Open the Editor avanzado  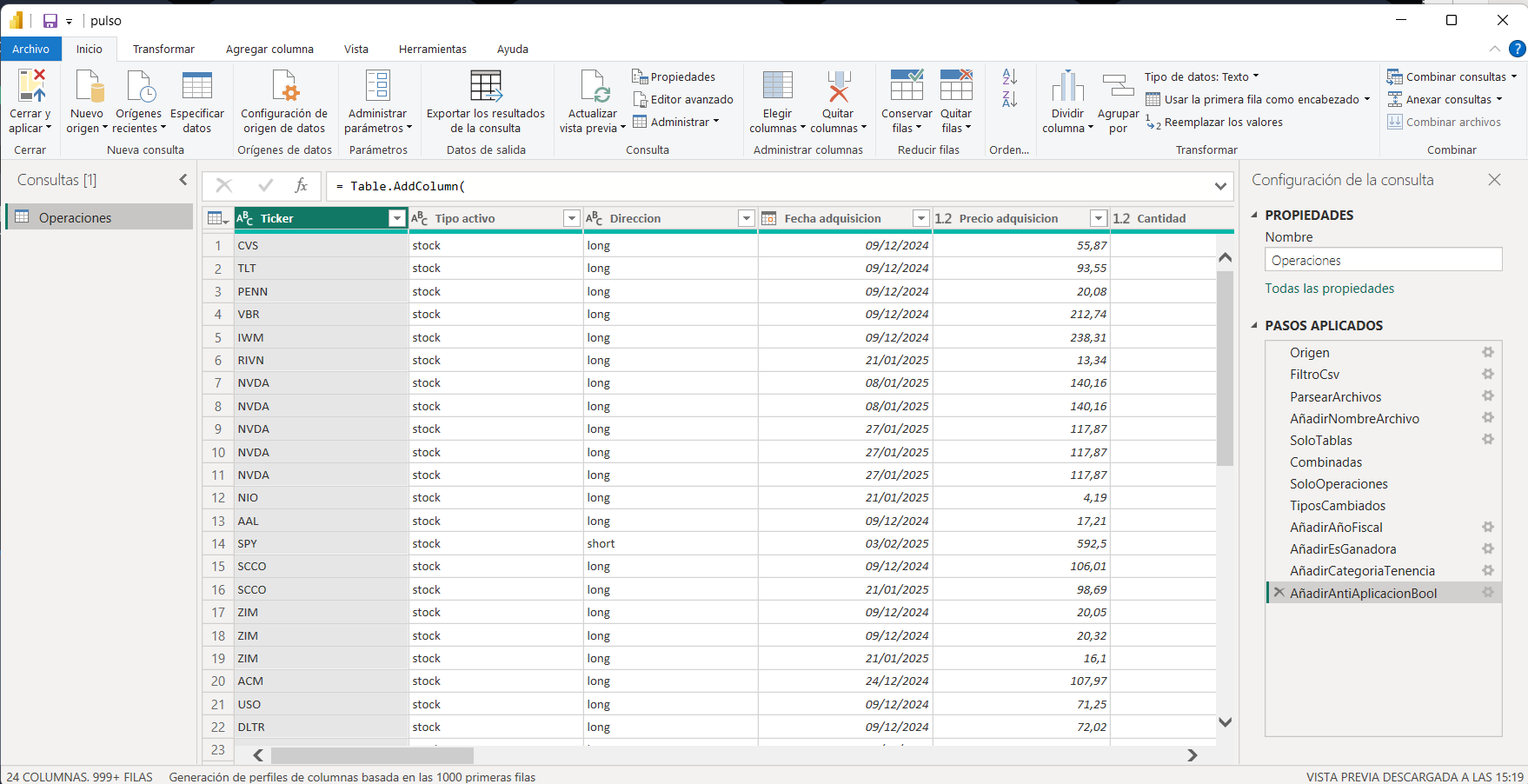(x=682, y=100)
